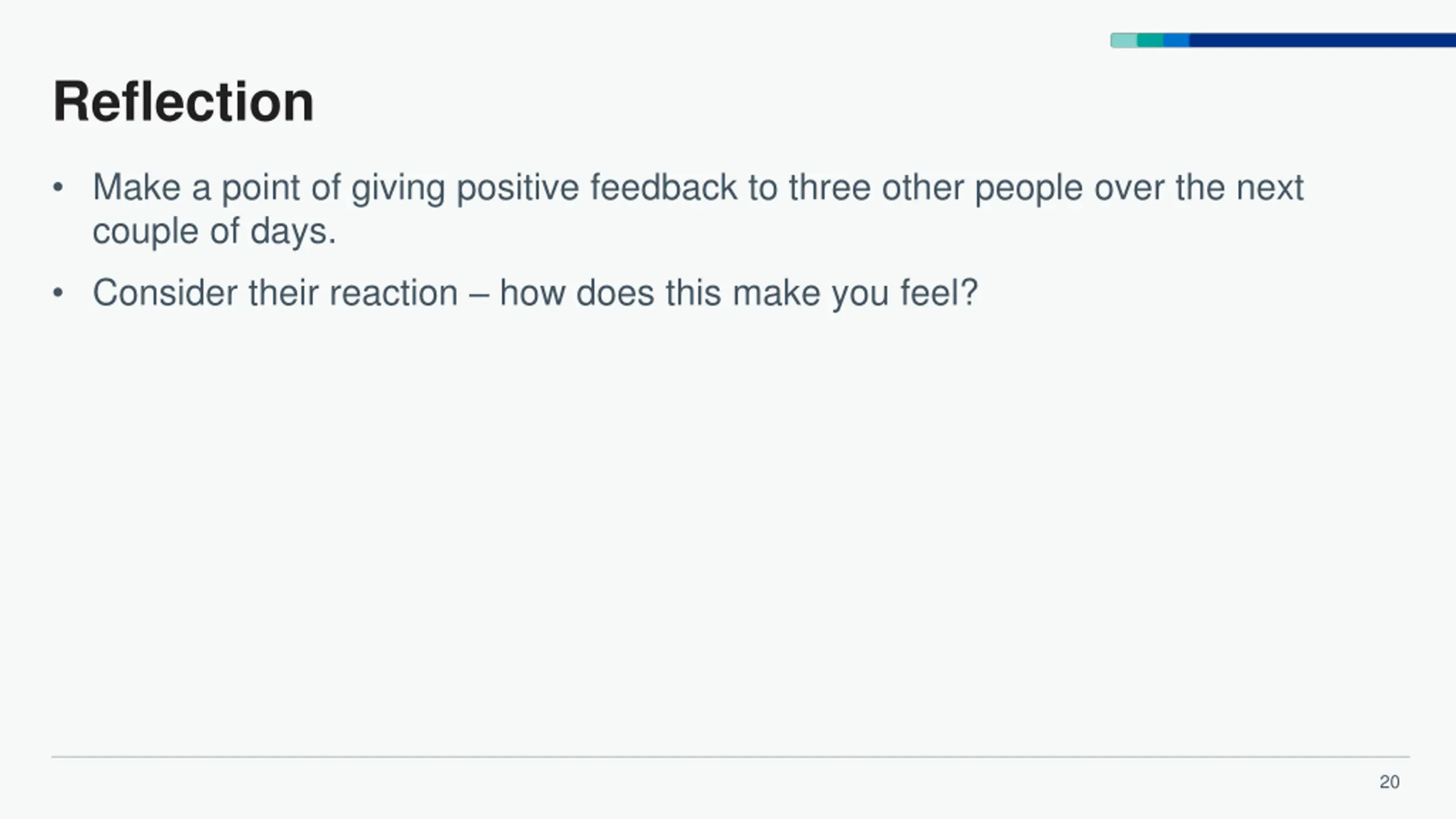Click the second bullet point marker

coord(57,293)
